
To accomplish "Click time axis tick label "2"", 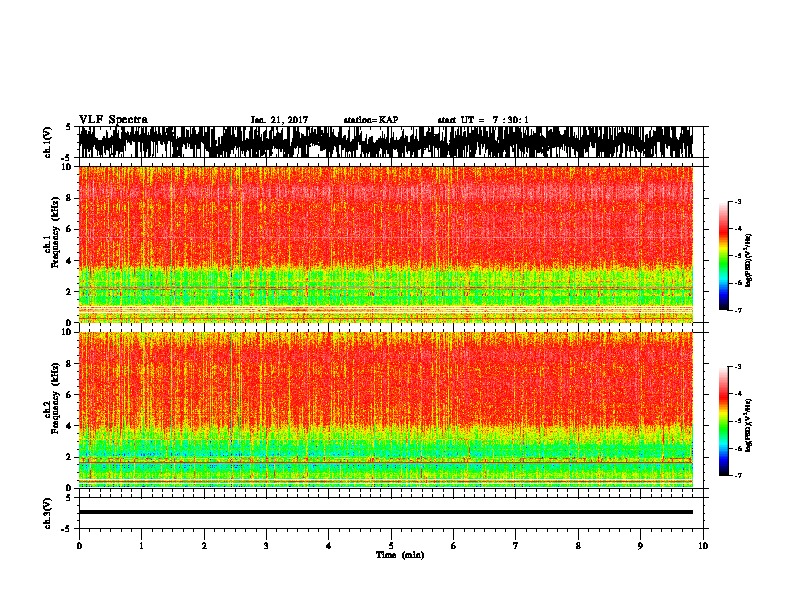I will coord(204,546).
